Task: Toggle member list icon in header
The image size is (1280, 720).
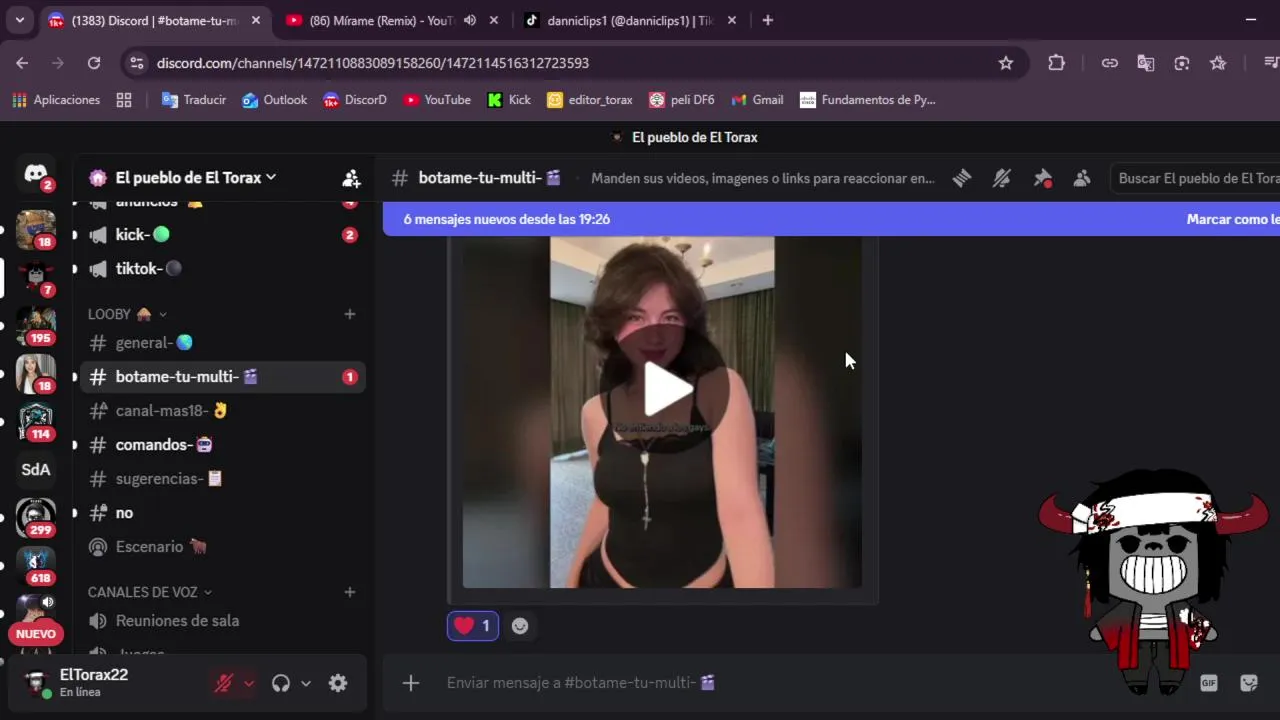Action: click(1082, 178)
